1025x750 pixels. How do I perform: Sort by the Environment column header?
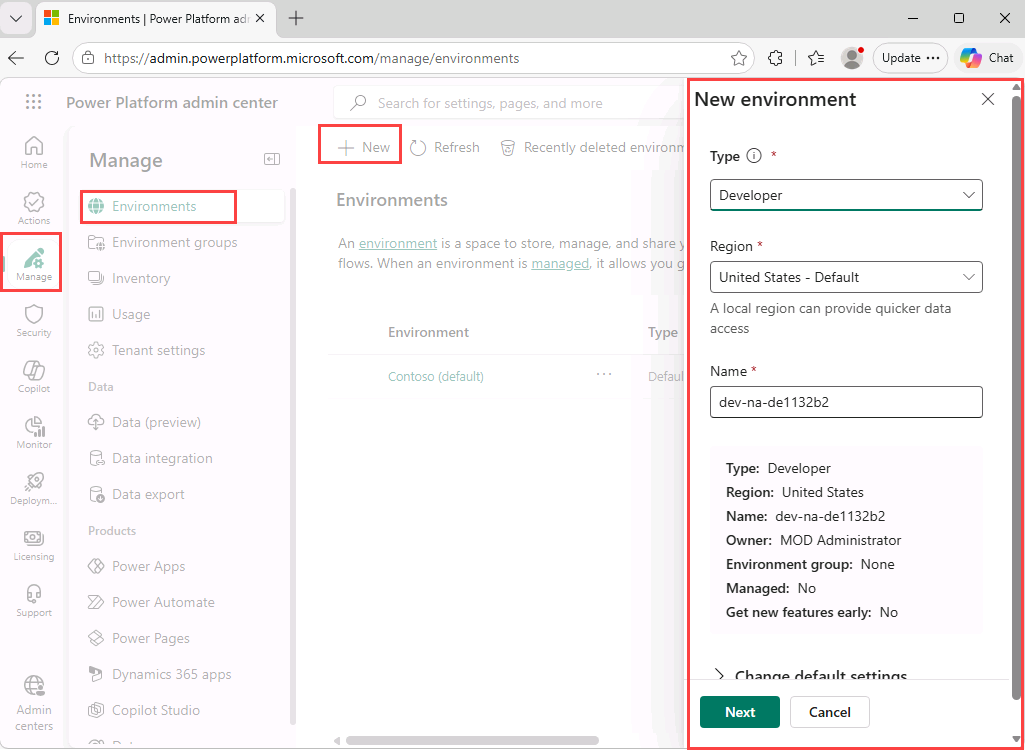tap(428, 332)
